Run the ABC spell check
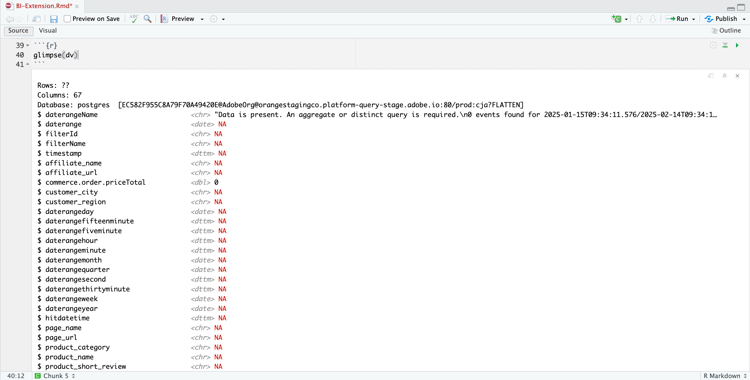Image resolution: width=750 pixels, height=380 pixels. (134, 19)
